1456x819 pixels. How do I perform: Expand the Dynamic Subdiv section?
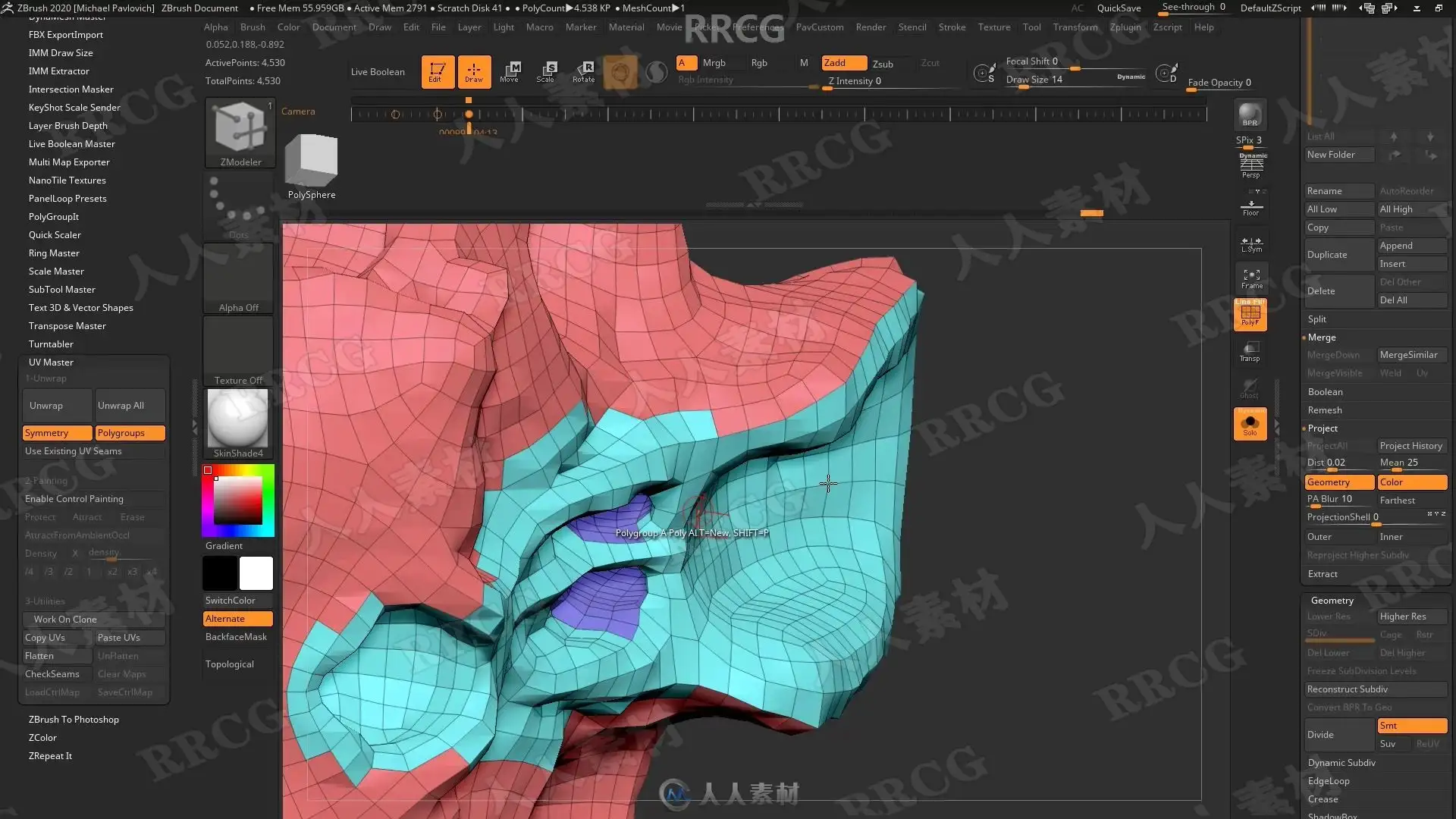1341,763
